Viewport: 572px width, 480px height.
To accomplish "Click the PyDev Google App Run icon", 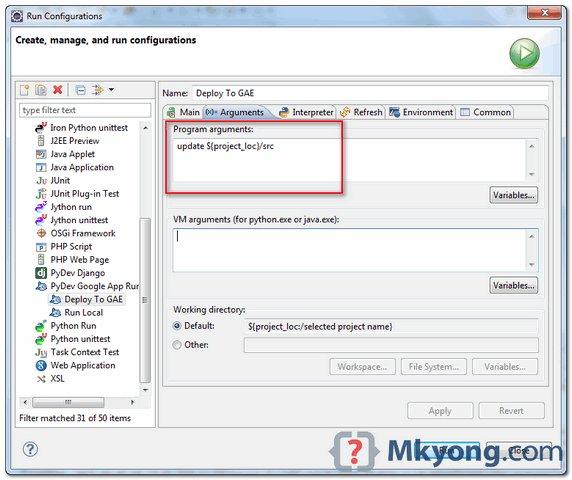I will pyautogui.click(x=41, y=286).
